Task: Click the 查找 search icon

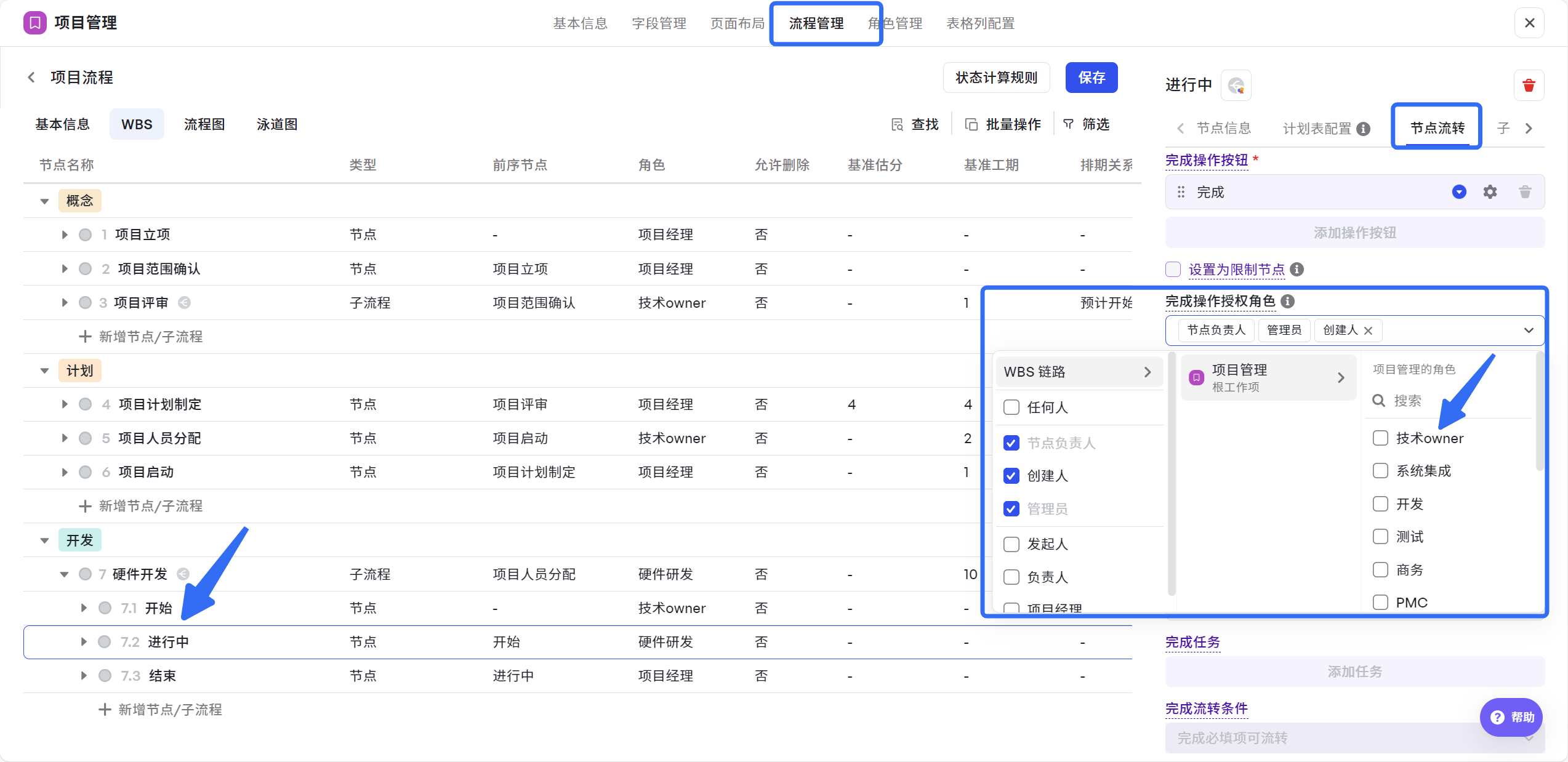Action: click(897, 124)
